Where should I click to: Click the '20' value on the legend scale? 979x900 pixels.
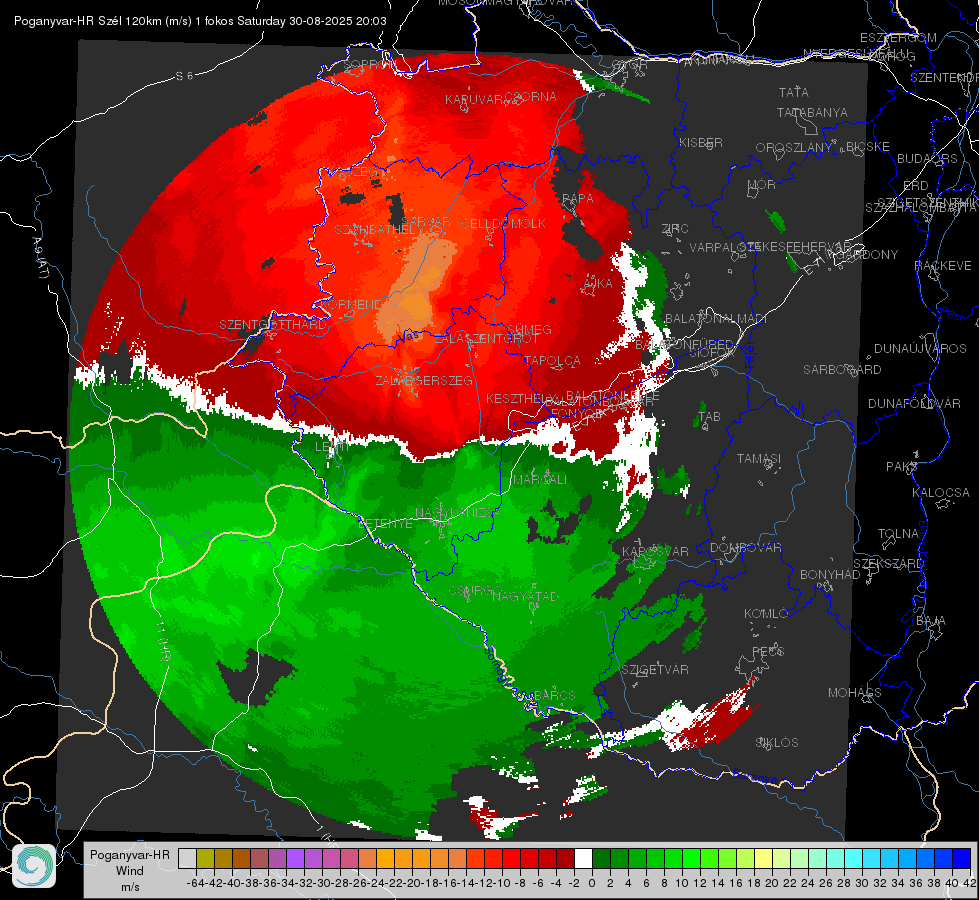click(772, 883)
